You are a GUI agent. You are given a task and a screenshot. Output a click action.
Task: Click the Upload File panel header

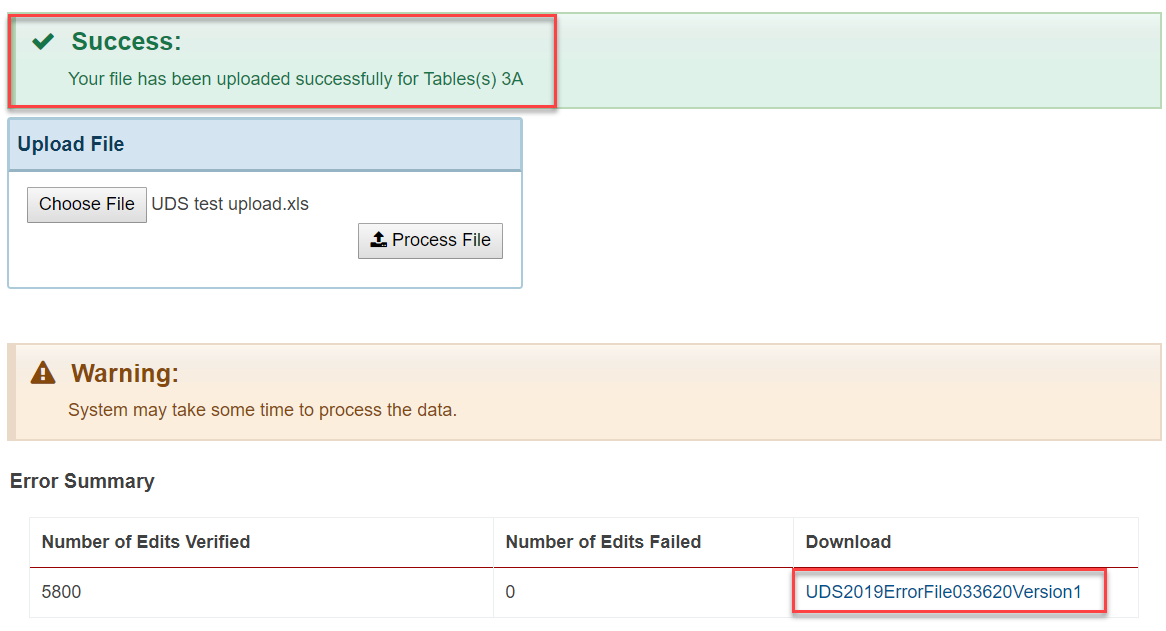[x=265, y=144]
